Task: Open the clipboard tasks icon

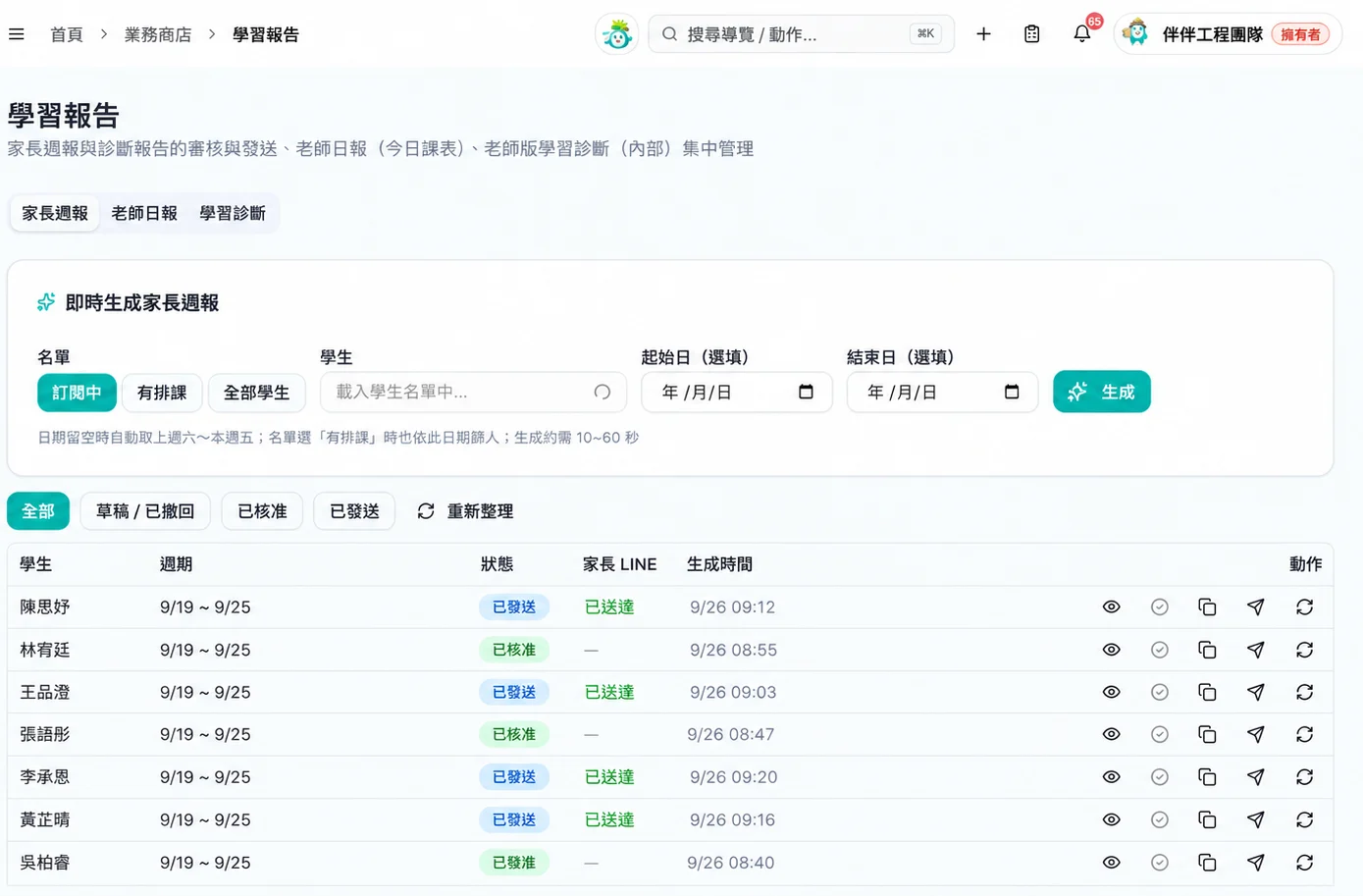Action: (1031, 34)
